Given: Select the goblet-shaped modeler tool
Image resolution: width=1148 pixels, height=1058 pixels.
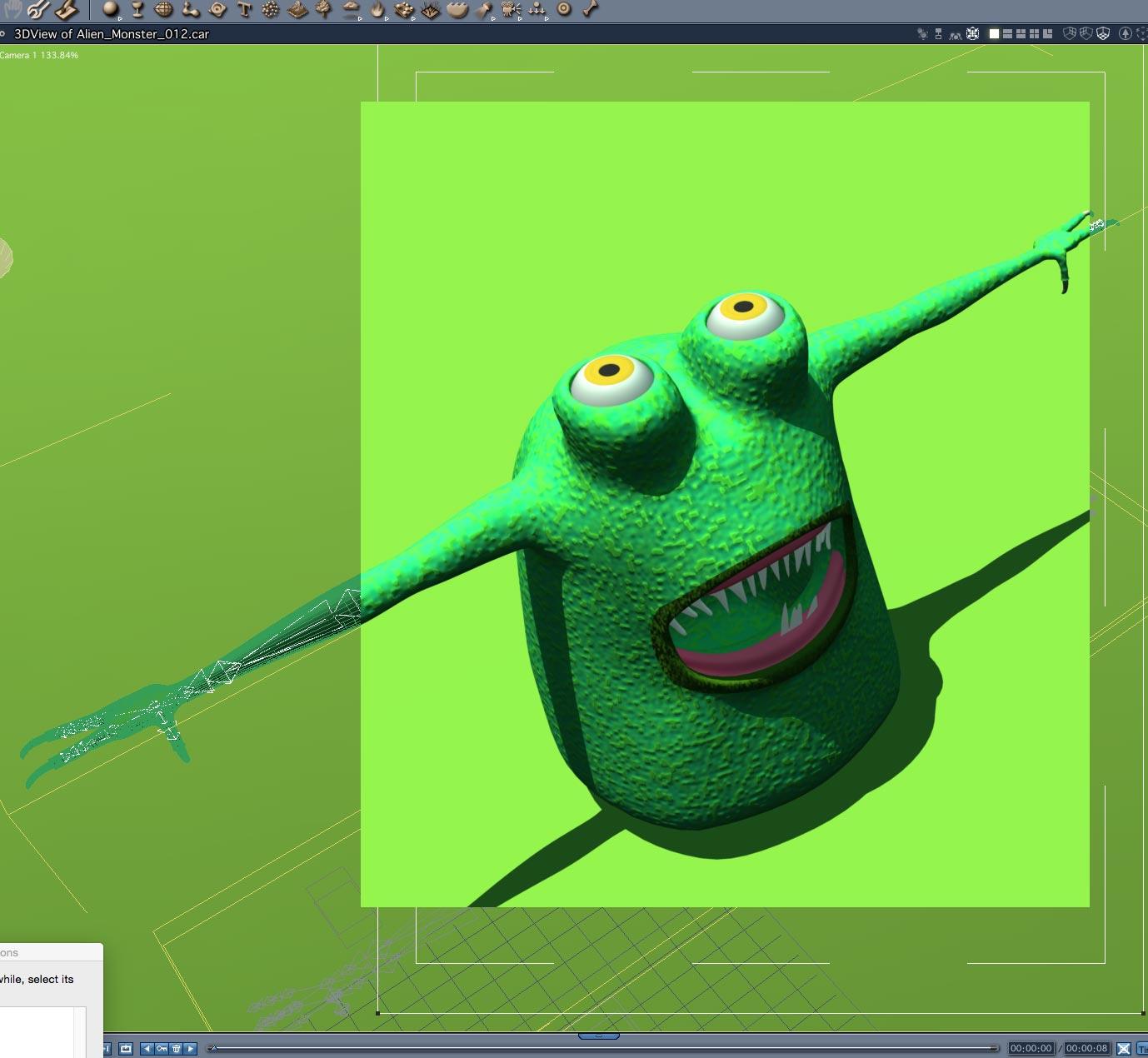Looking at the screenshot, I should click(x=137, y=10).
